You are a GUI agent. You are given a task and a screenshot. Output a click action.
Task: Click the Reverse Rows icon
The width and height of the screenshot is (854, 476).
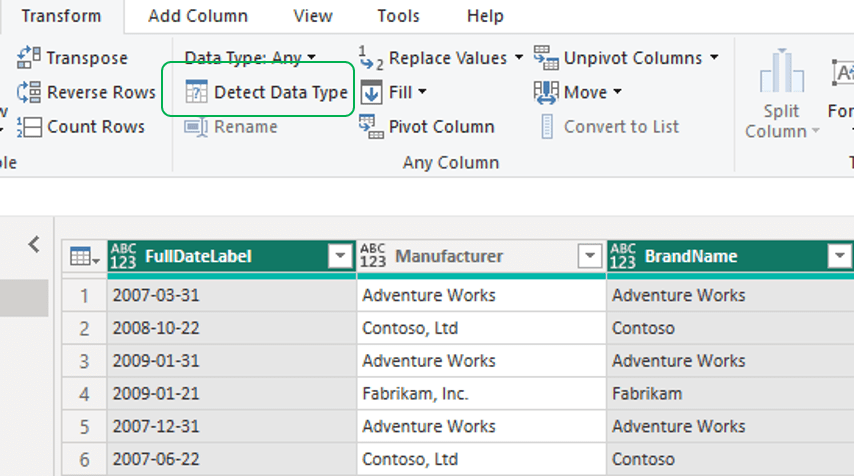pyautogui.click(x=29, y=92)
